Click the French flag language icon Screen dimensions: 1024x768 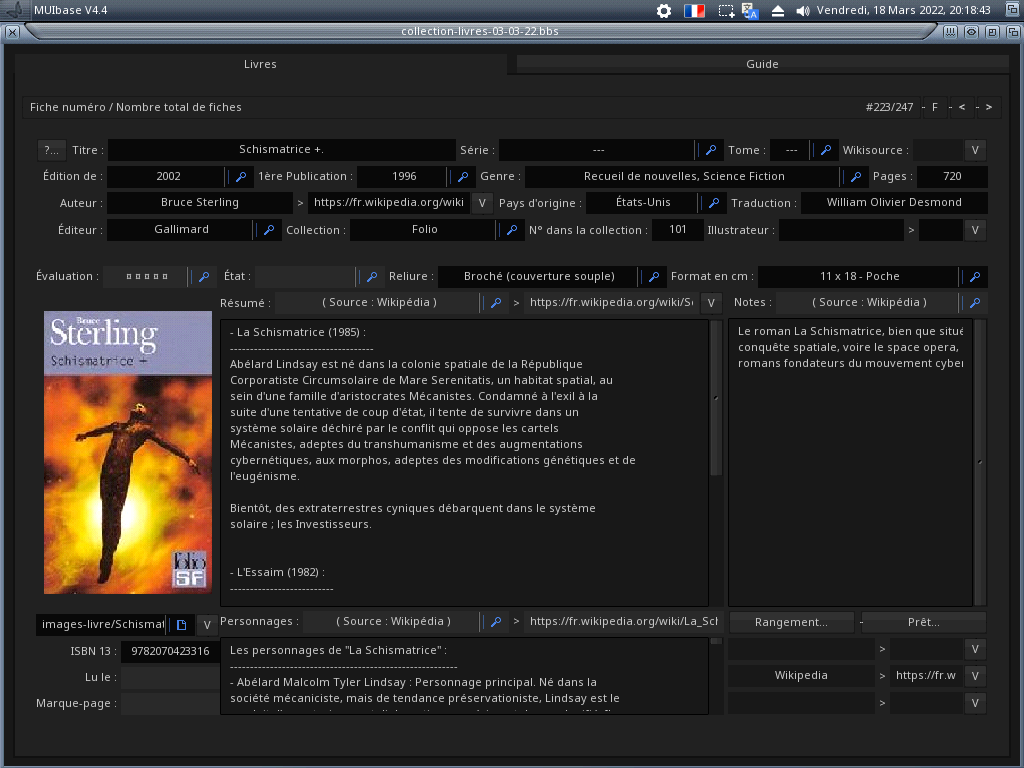click(694, 10)
